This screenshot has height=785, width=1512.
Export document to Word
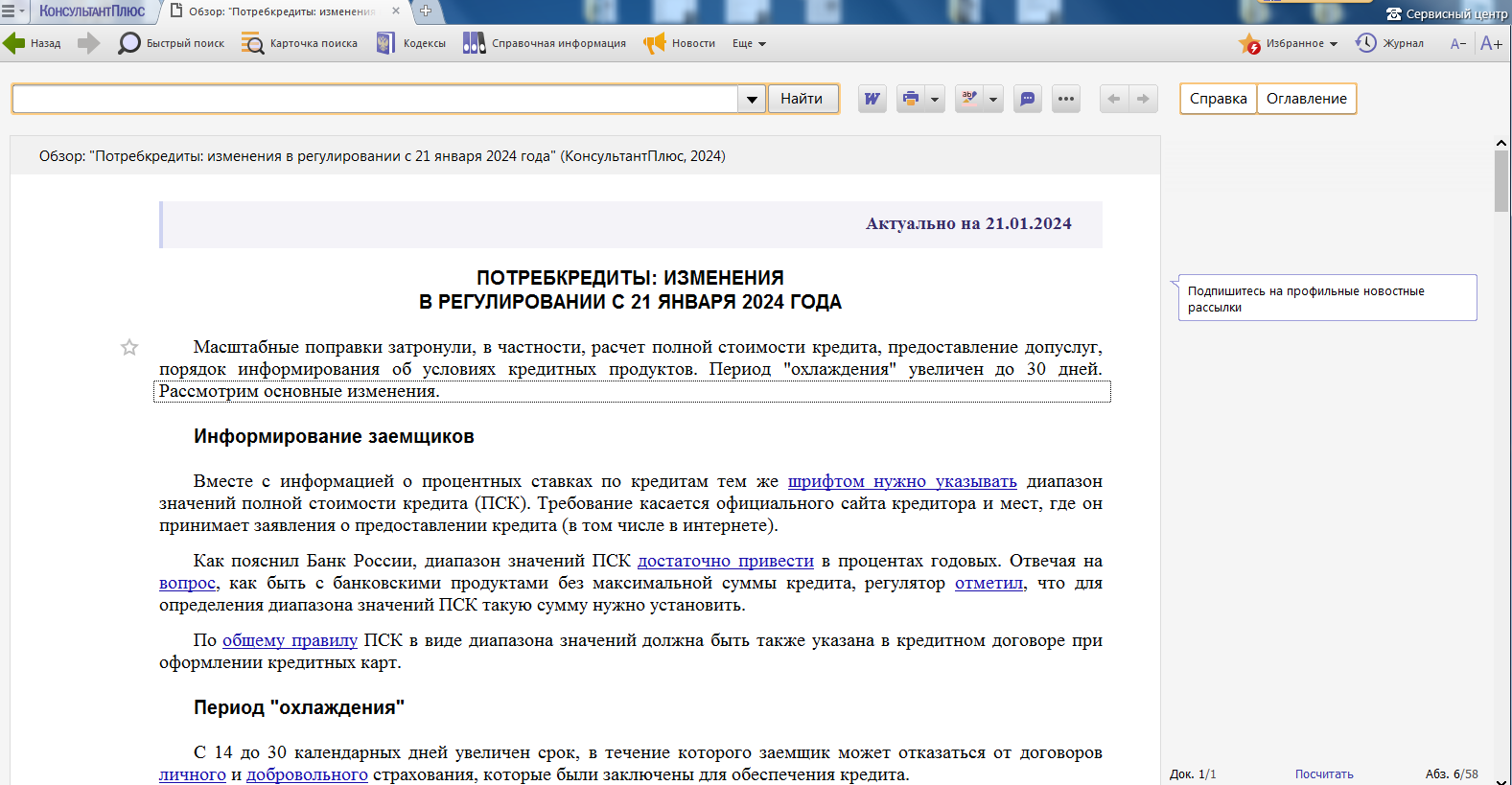click(x=872, y=99)
